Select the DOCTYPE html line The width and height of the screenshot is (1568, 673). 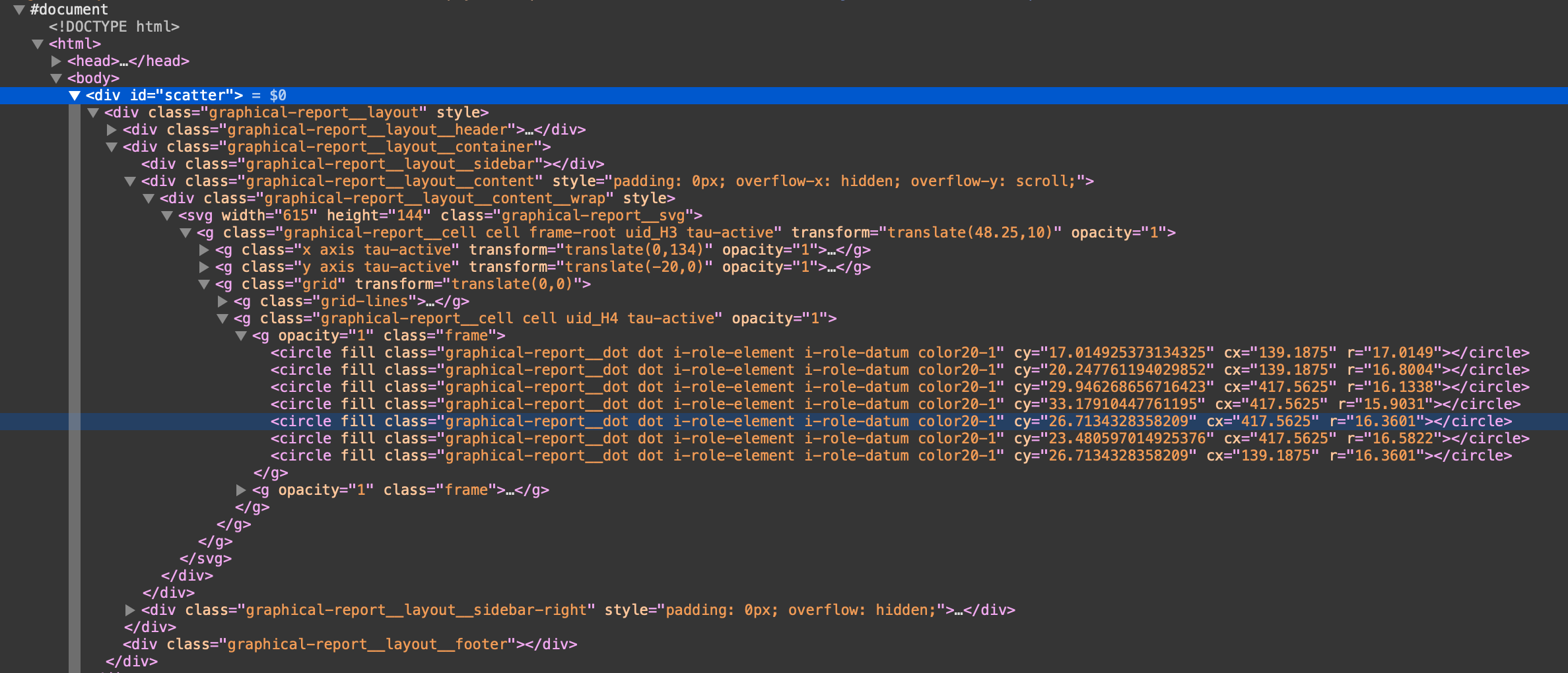(114, 26)
